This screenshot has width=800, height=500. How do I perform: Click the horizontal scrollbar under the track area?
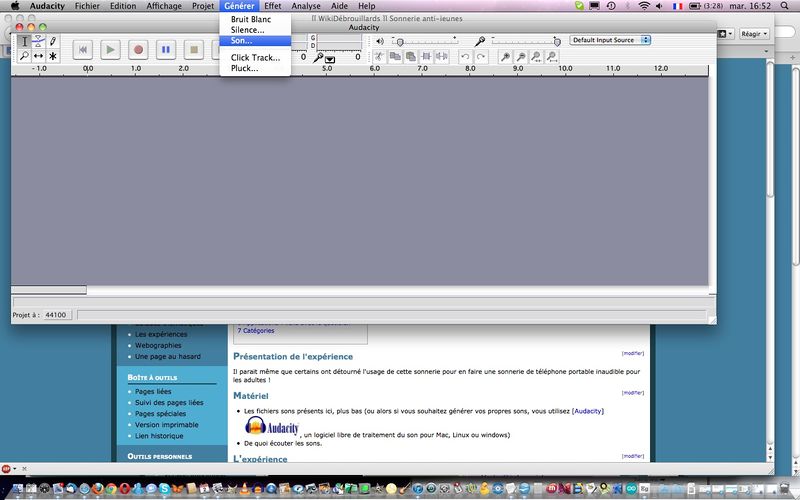(x=48, y=290)
